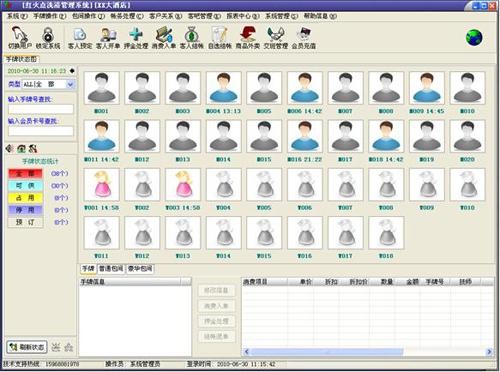The height and width of the screenshot is (372, 500).
Task: Select female hand tag W002
Action: [x=142, y=184]
